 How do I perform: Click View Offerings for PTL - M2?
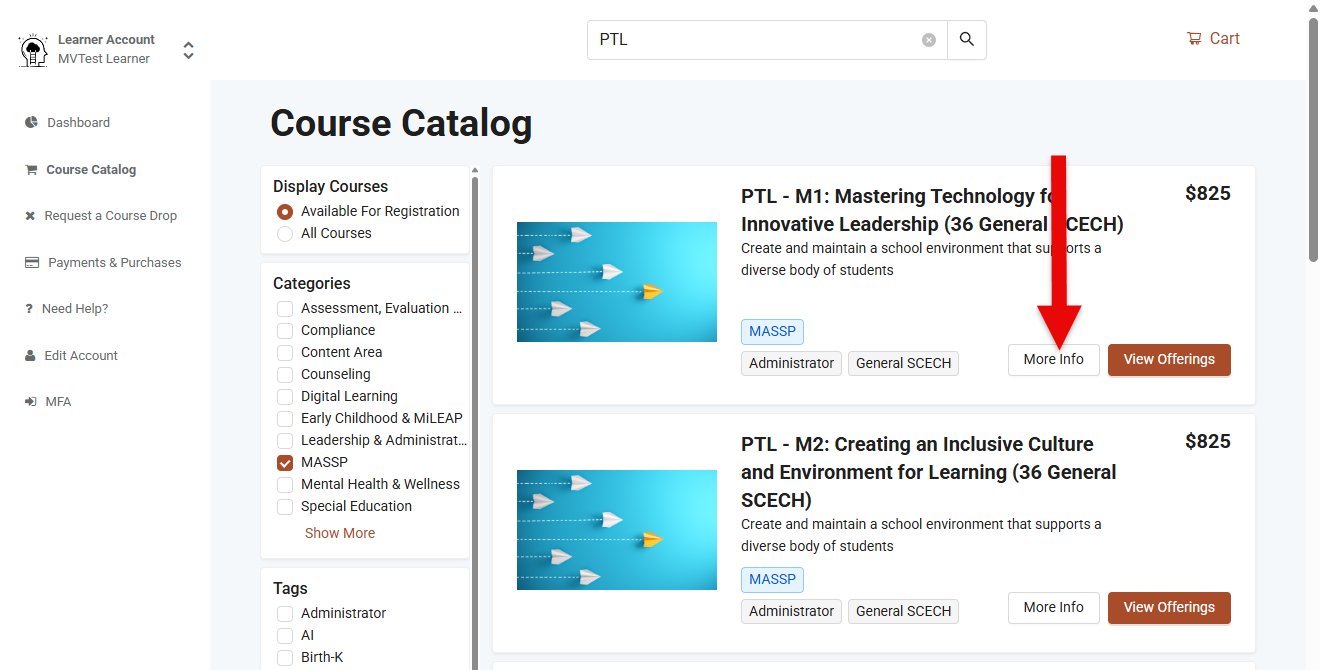pyautogui.click(x=1169, y=608)
